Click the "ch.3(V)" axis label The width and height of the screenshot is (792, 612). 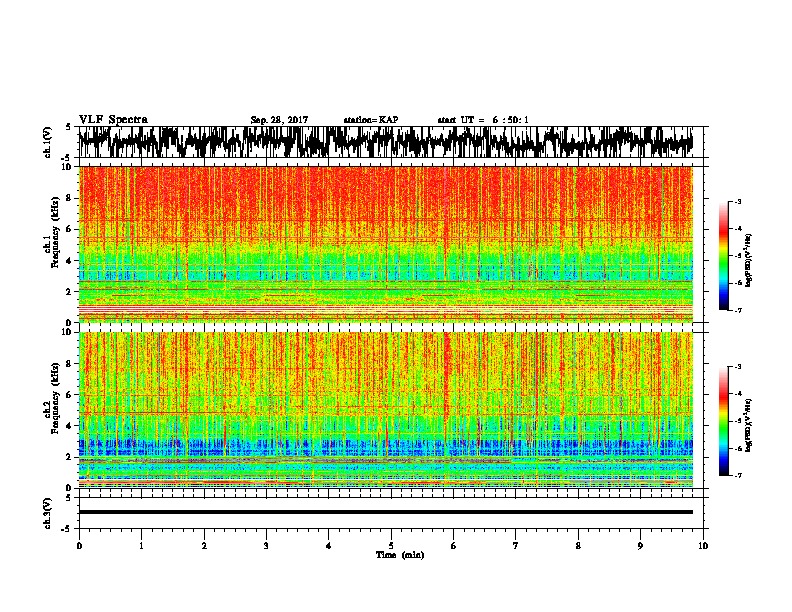click(x=48, y=513)
